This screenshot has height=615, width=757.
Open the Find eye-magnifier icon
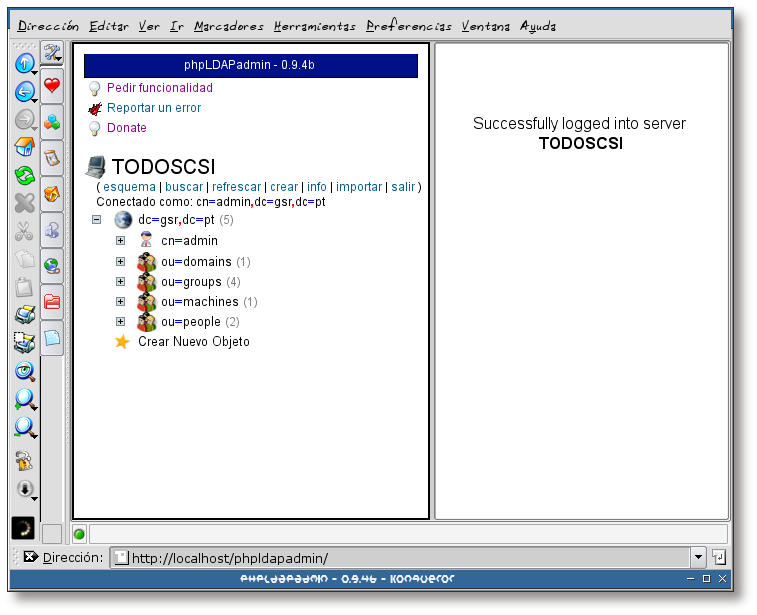point(25,371)
